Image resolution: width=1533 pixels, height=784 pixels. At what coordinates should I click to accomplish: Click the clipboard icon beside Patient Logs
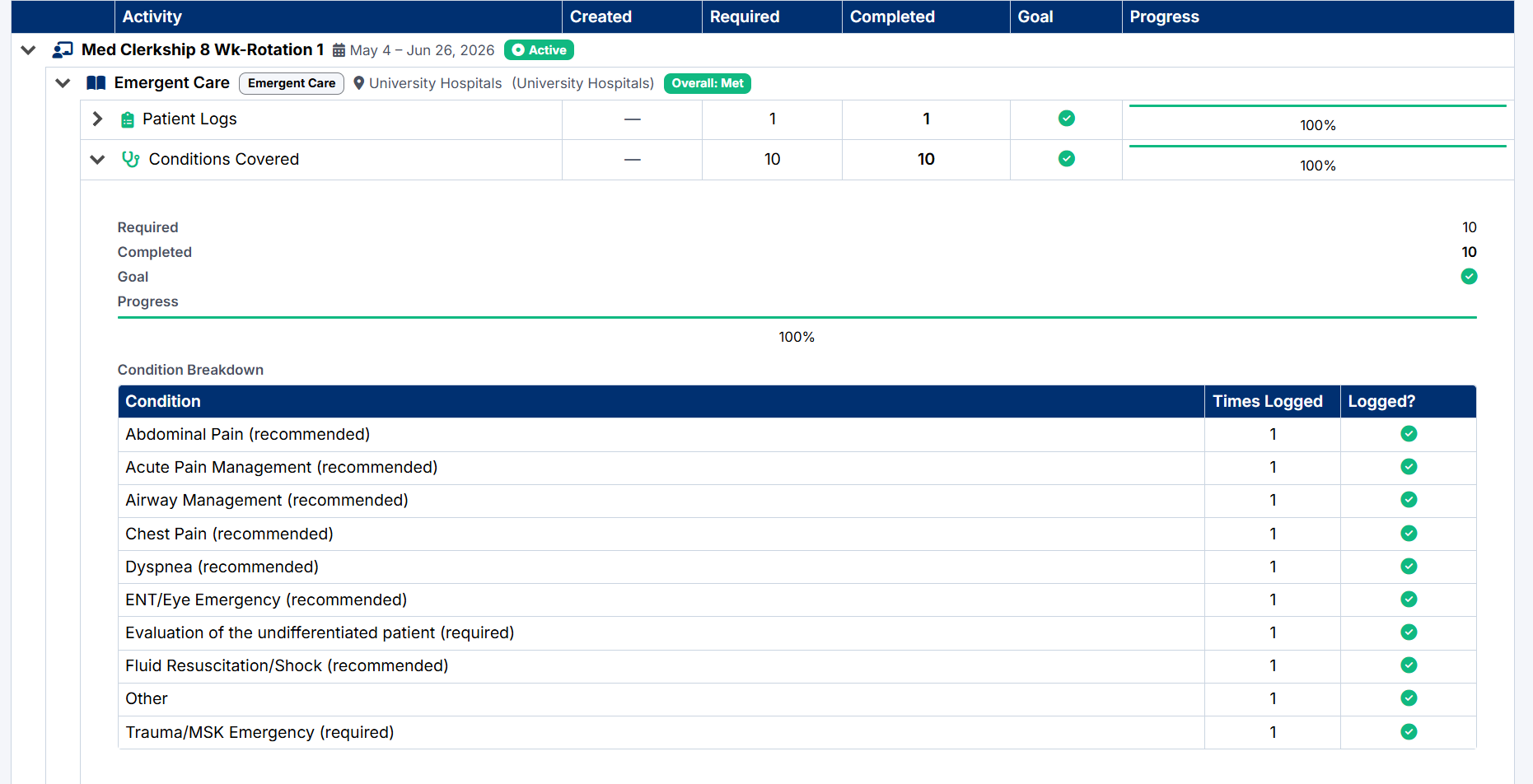[128, 119]
